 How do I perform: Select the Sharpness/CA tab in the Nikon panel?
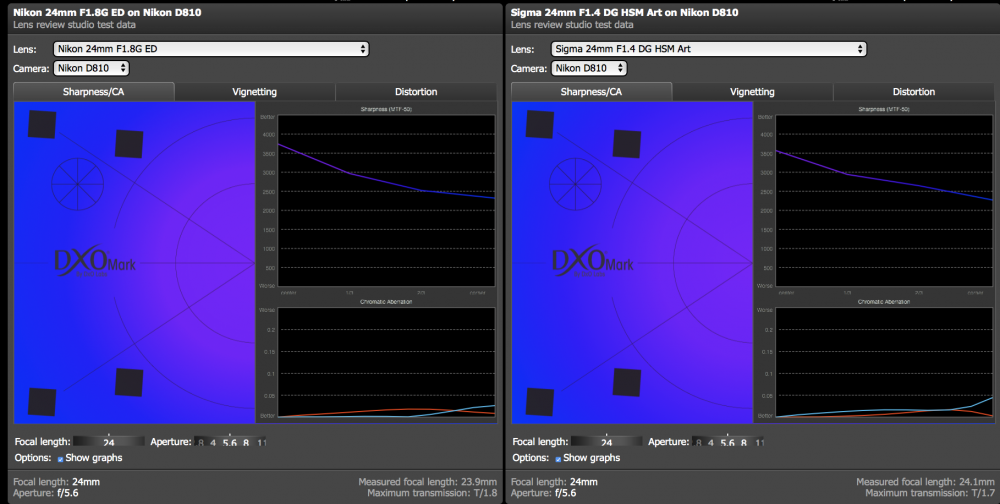pyautogui.click(x=94, y=92)
